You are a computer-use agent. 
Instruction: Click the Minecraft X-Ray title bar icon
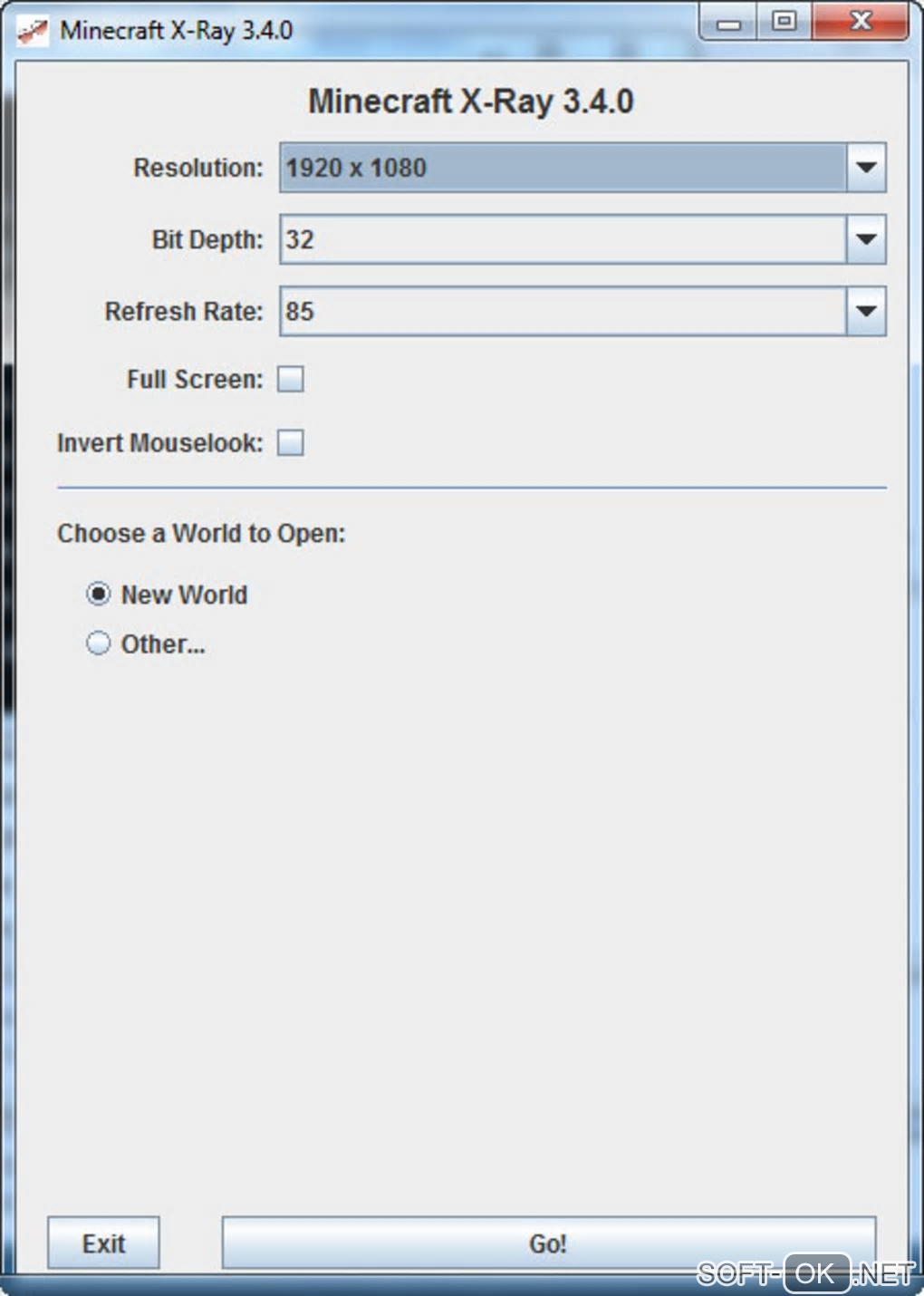[x=33, y=31]
